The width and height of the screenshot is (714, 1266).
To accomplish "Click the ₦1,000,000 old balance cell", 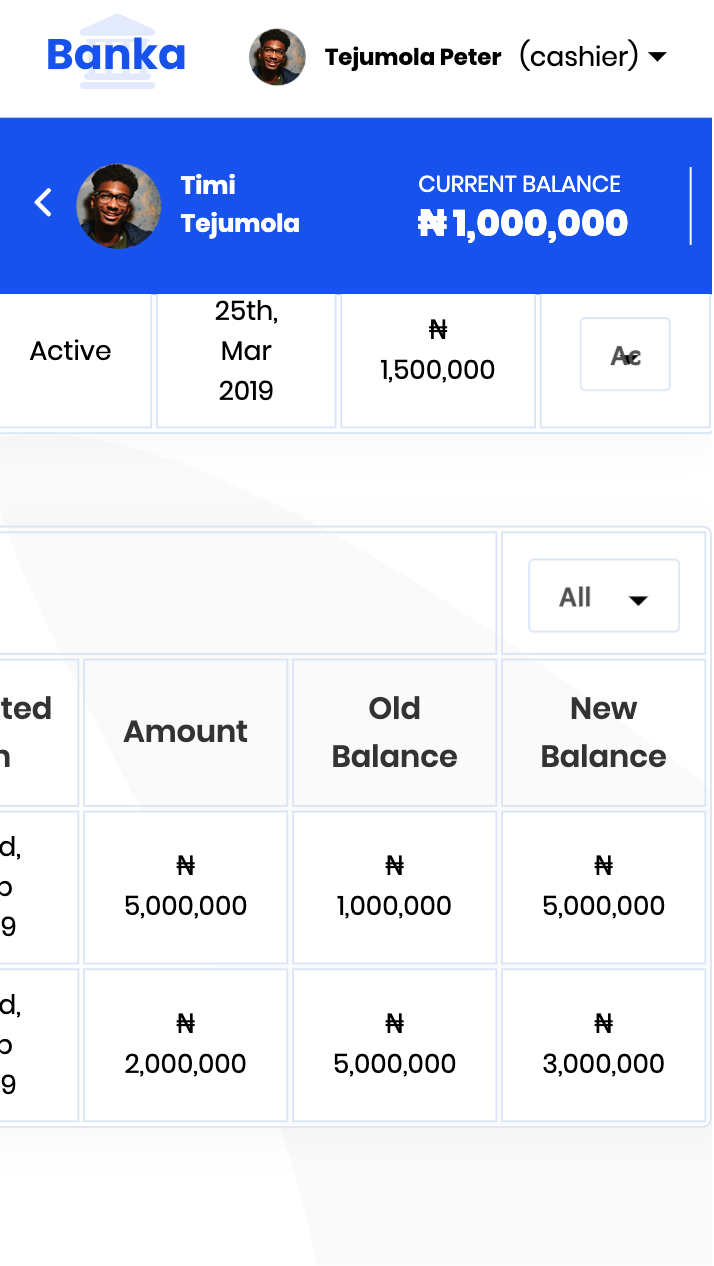I will (x=394, y=887).
